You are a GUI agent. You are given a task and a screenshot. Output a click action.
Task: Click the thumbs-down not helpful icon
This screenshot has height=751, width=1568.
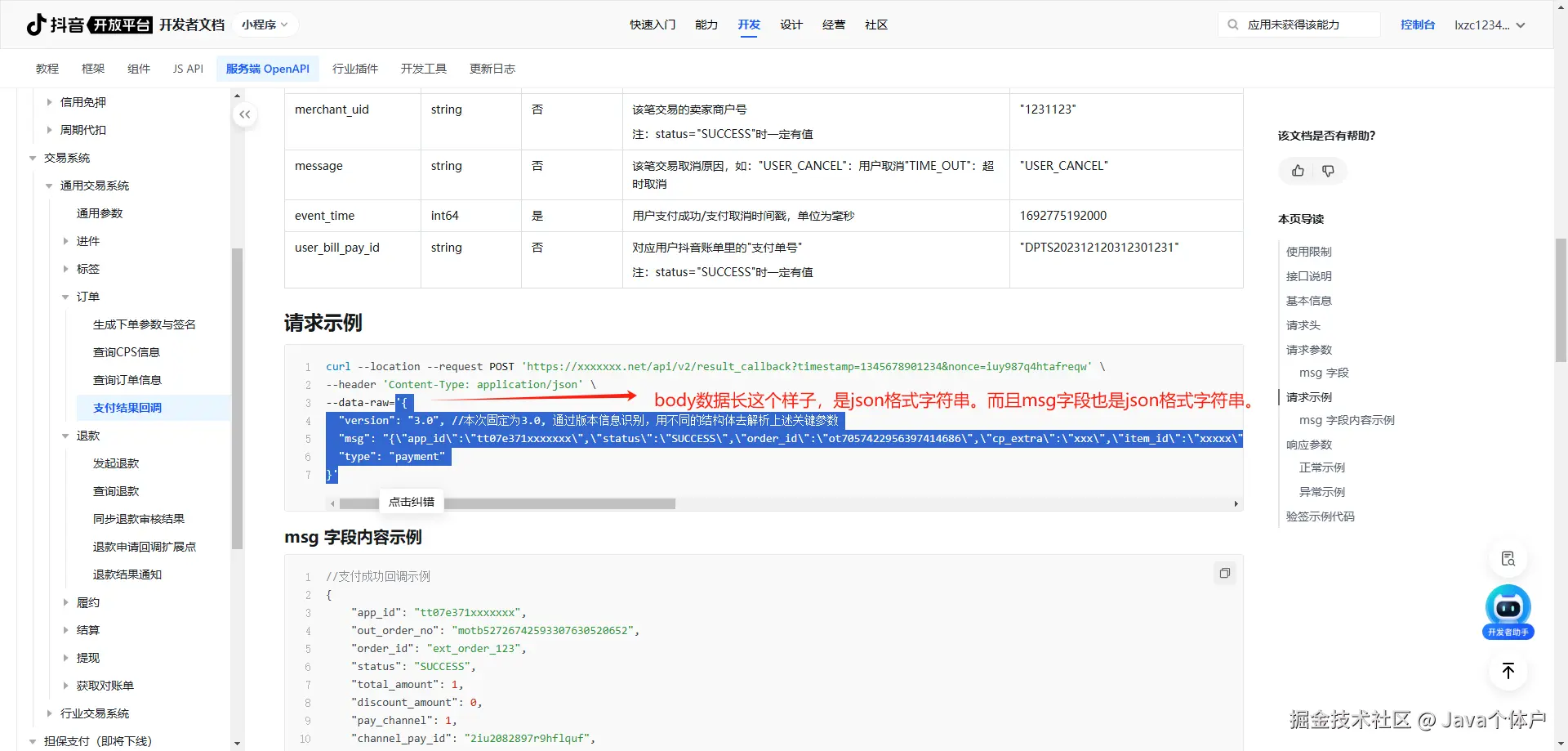point(1328,171)
